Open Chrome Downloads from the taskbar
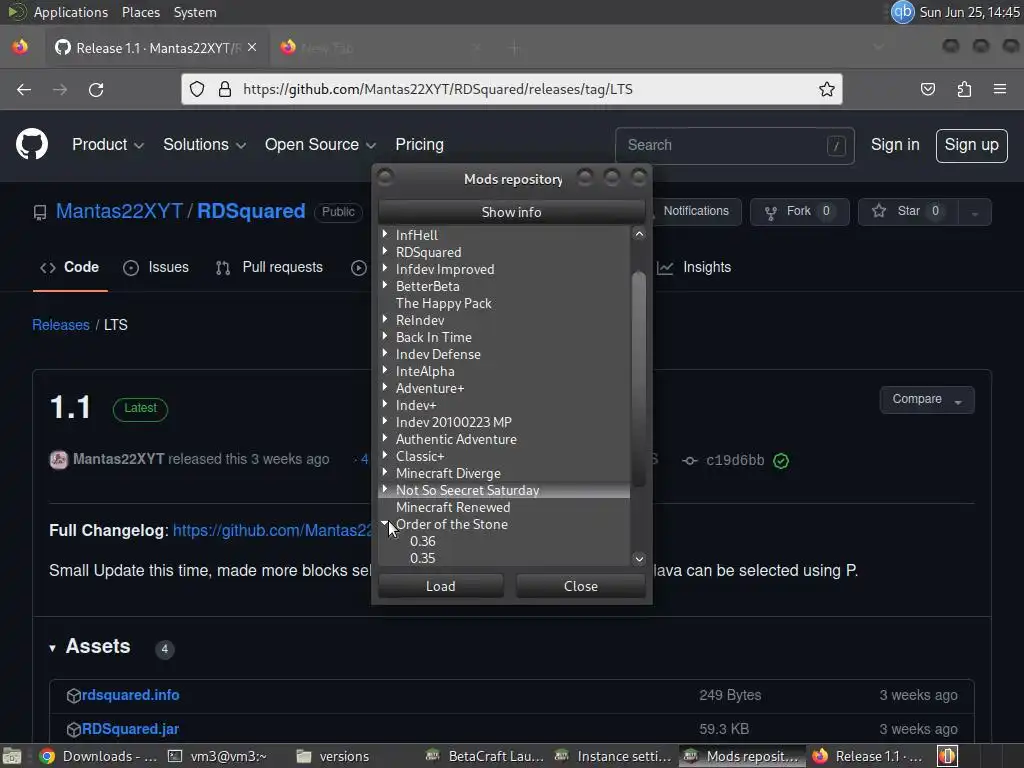 pos(98,756)
